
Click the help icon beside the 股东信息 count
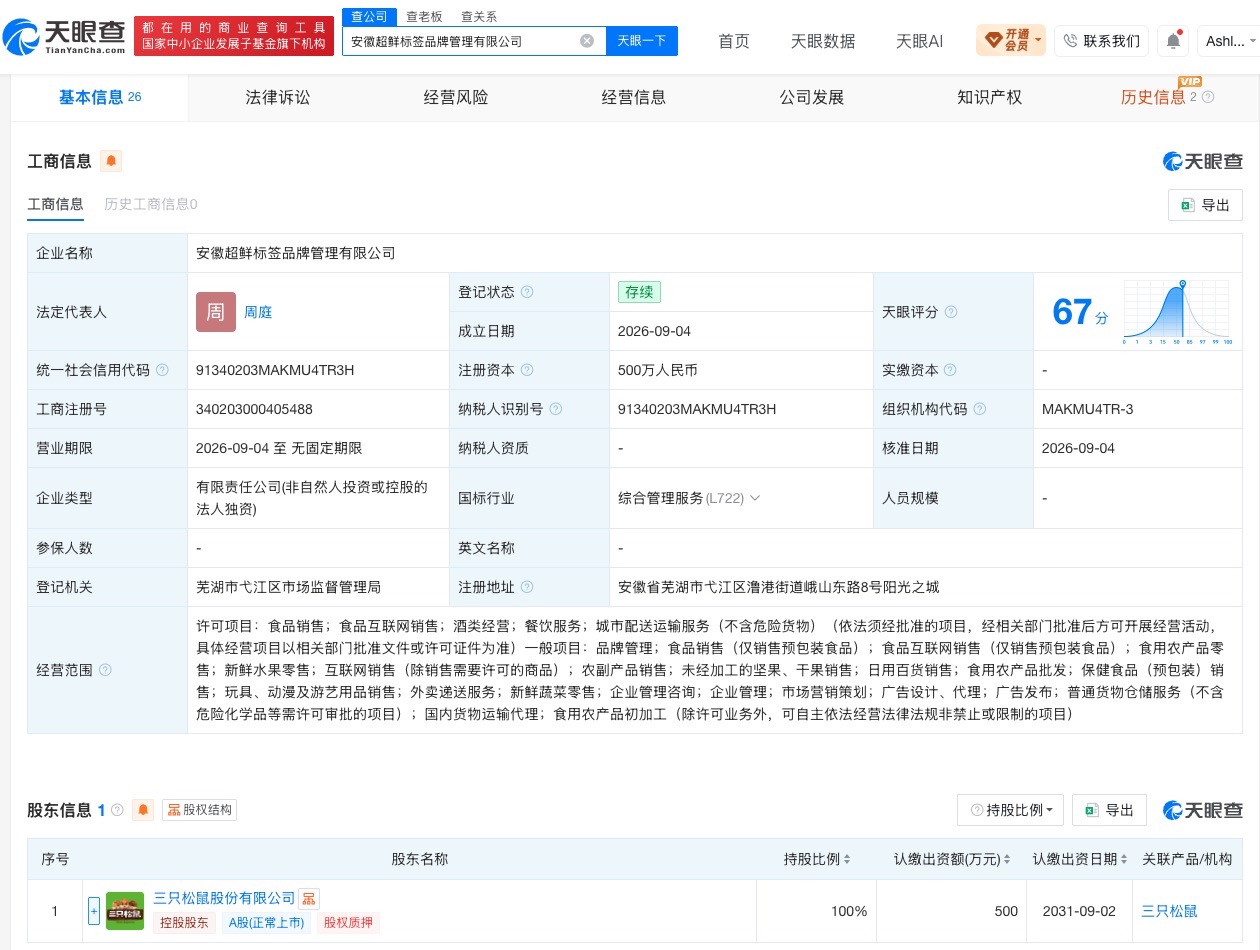click(117, 810)
